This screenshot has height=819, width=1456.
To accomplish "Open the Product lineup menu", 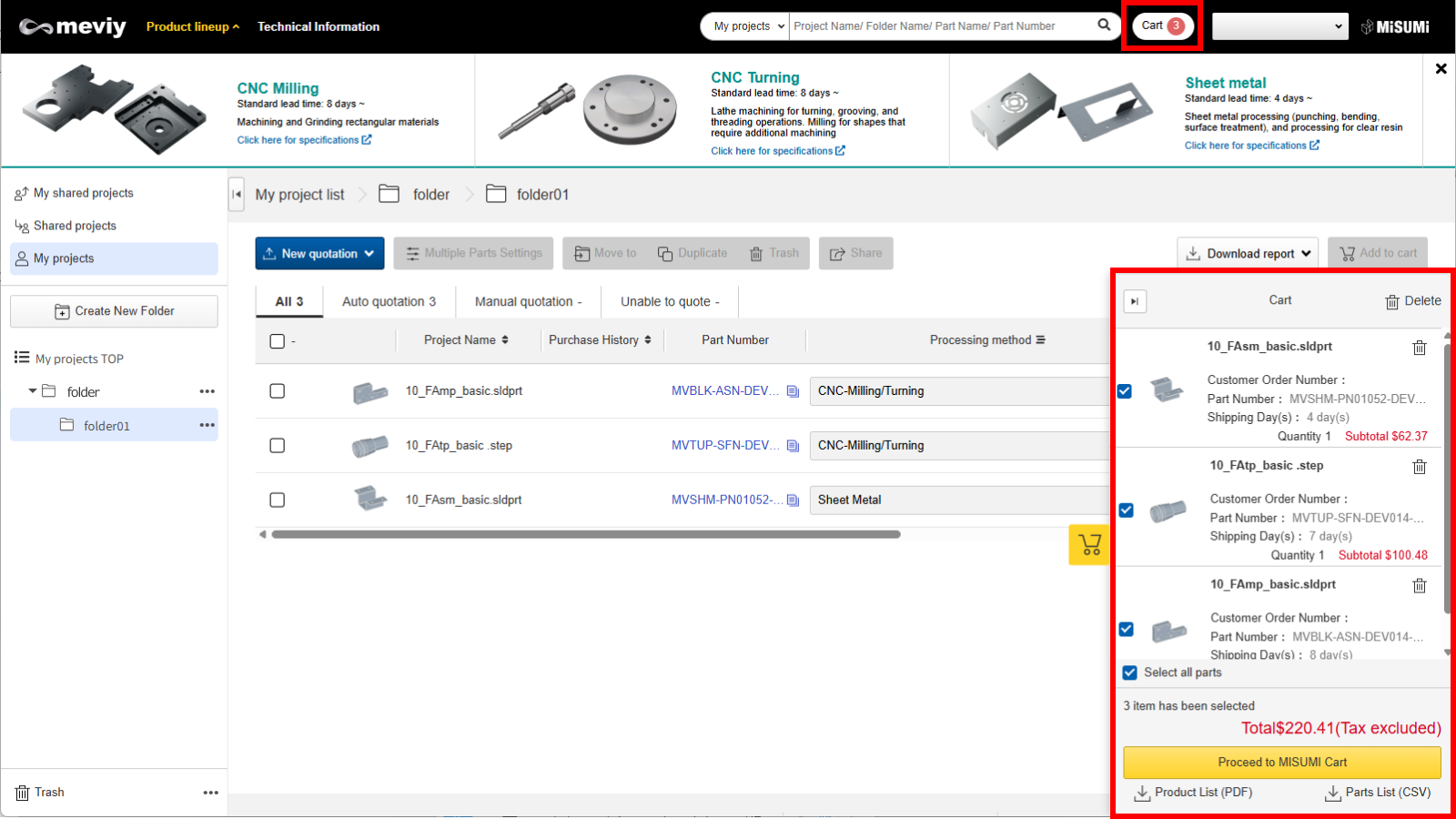I will [192, 26].
